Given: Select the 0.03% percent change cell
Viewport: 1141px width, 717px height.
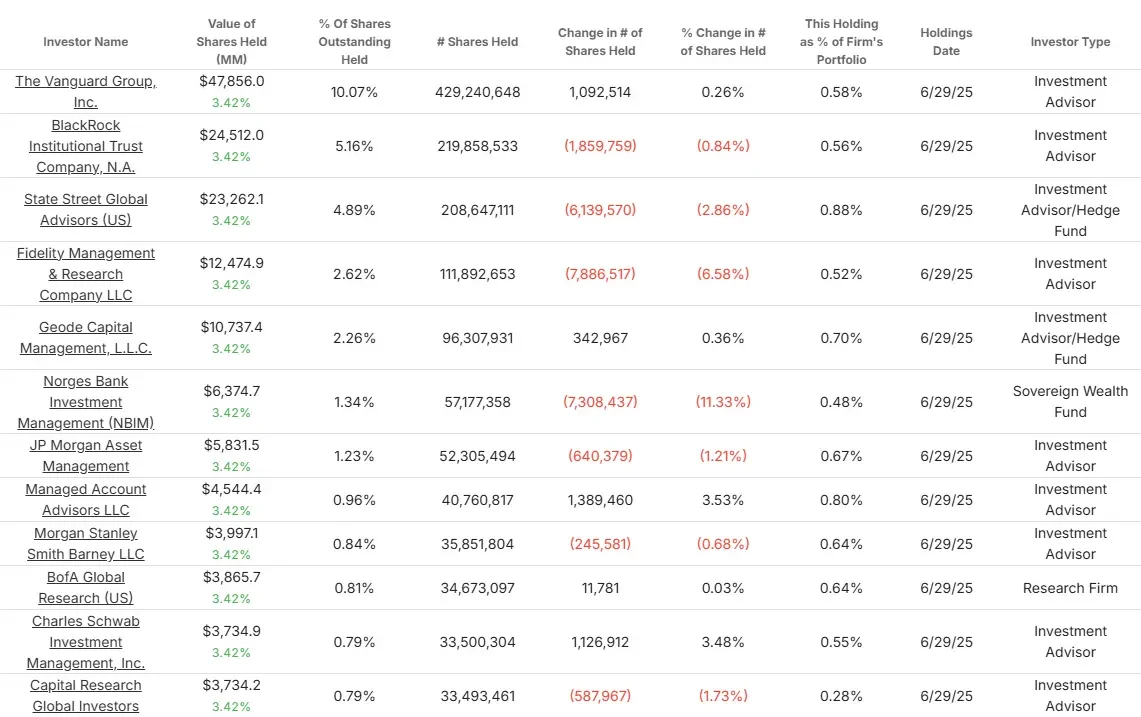Looking at the screenshot, I should [x=723, y=588].
